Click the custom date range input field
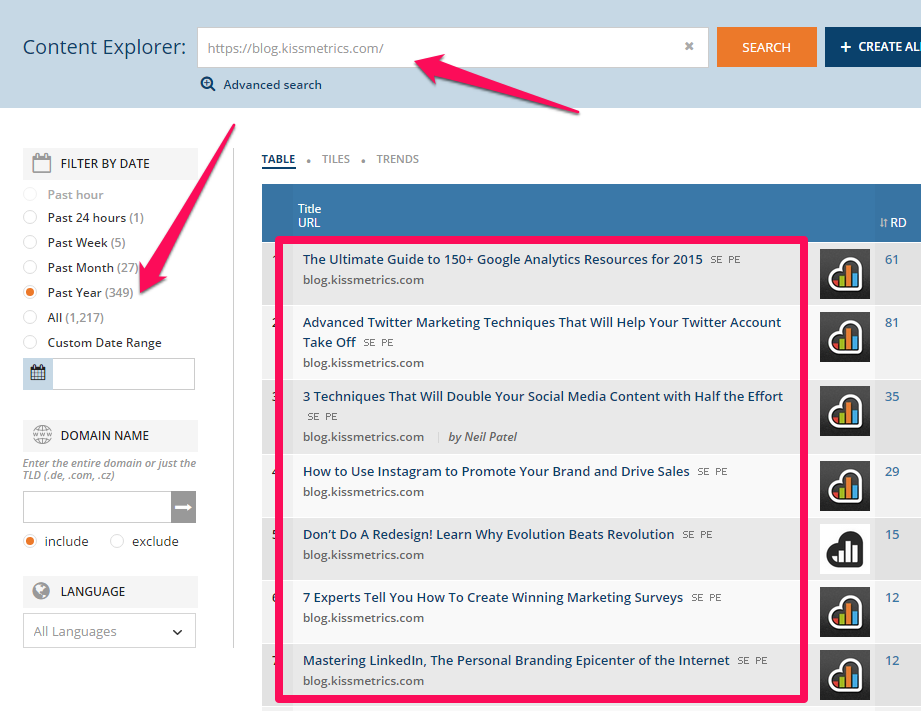Image resolution: width=921 pixels, height=711 pixels. 123,374
